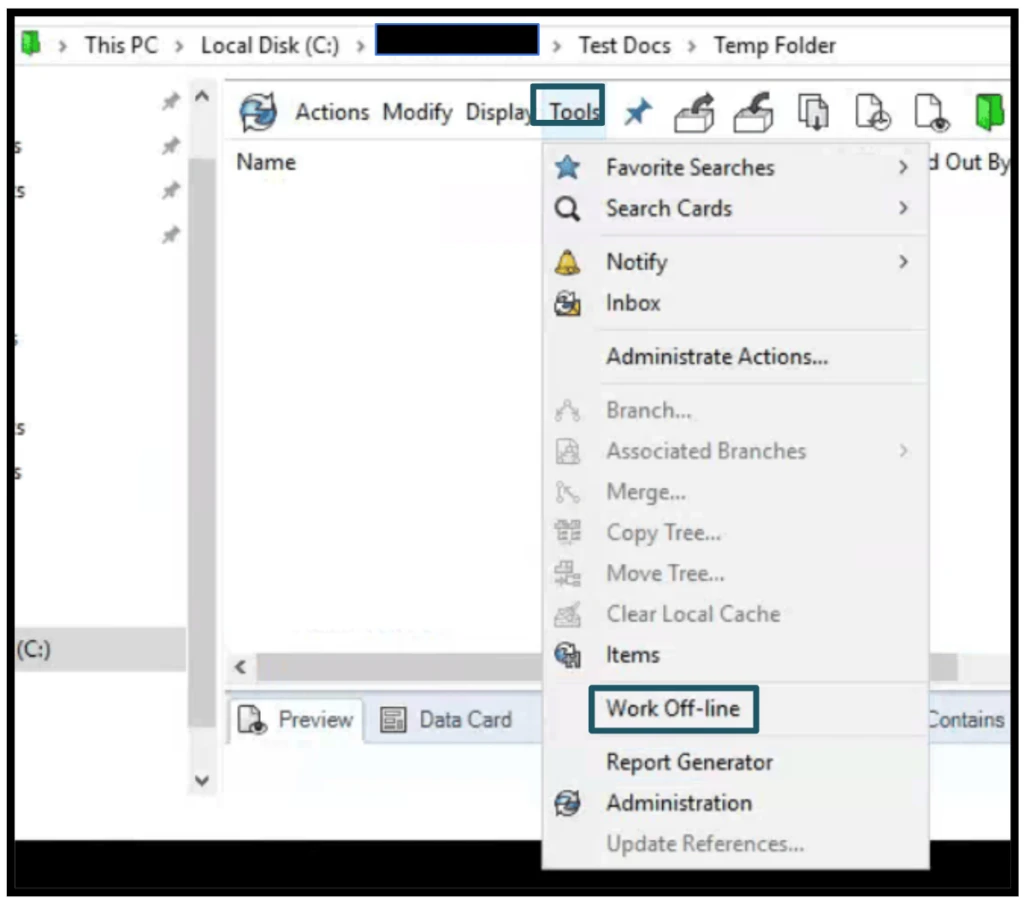
Task: Expand the Favorite Searches submenu arrow
Action: (x=903, y=168)
